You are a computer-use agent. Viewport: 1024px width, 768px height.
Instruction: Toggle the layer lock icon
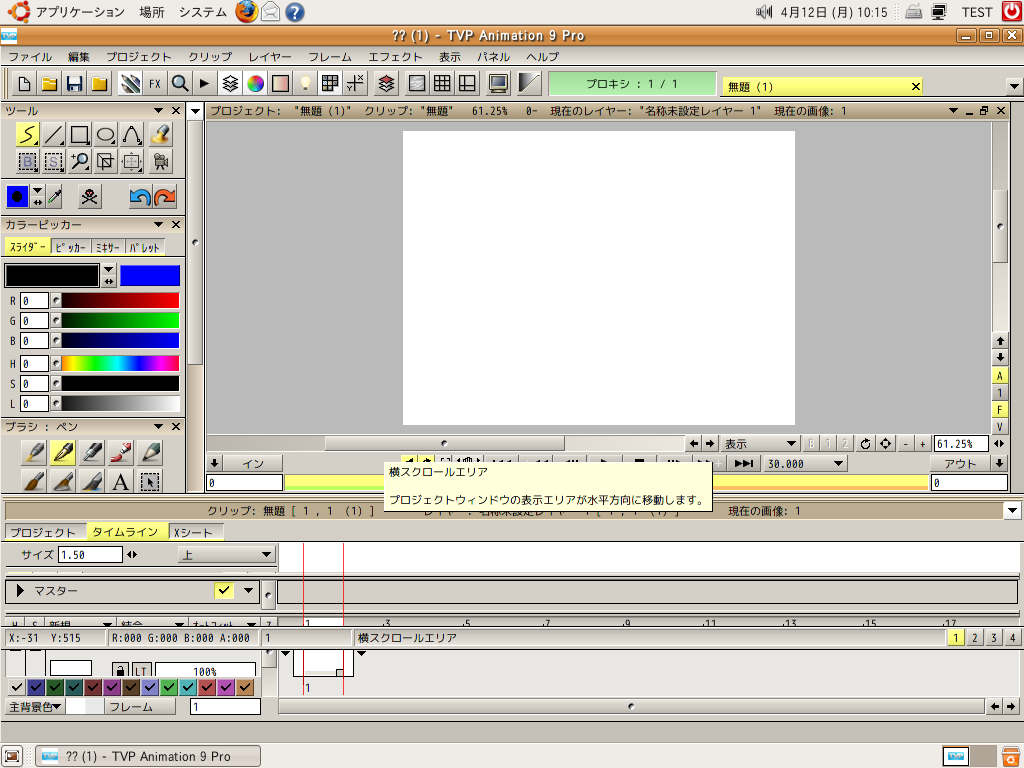120,670
